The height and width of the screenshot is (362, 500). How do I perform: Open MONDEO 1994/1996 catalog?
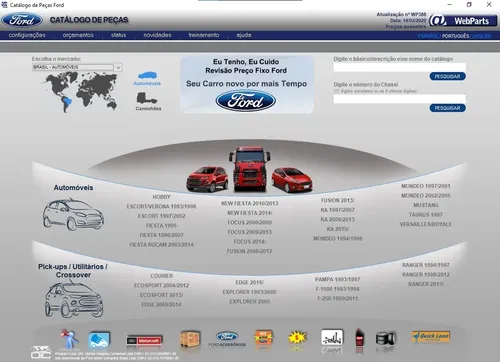point(337,239)
